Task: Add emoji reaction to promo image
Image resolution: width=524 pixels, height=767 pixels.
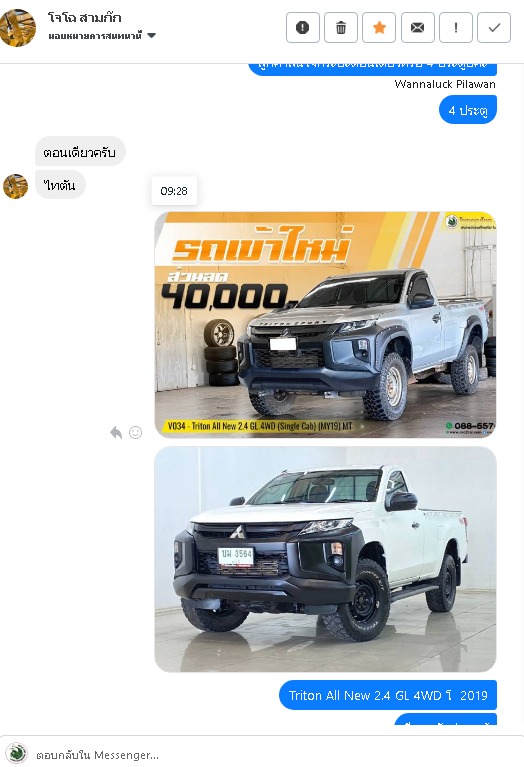Action: tap(136, 432)
